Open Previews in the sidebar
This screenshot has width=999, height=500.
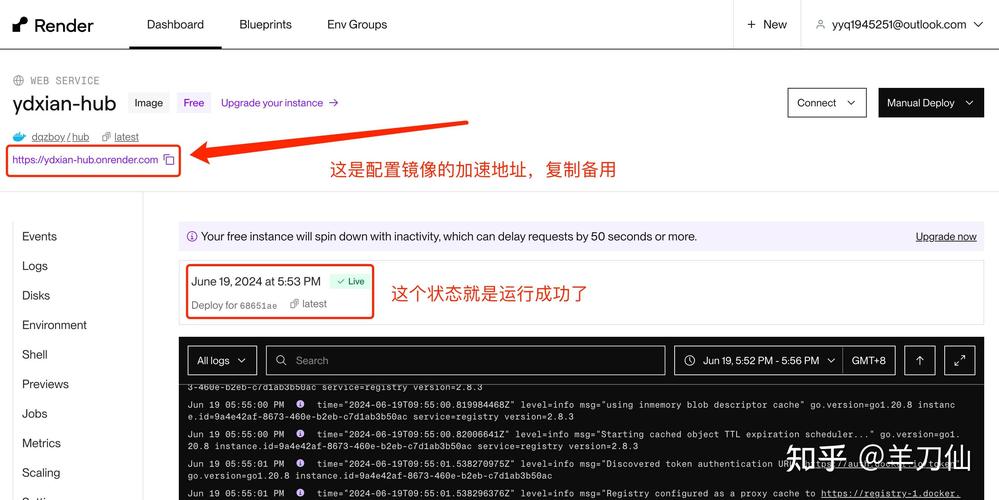coord(45,384)
